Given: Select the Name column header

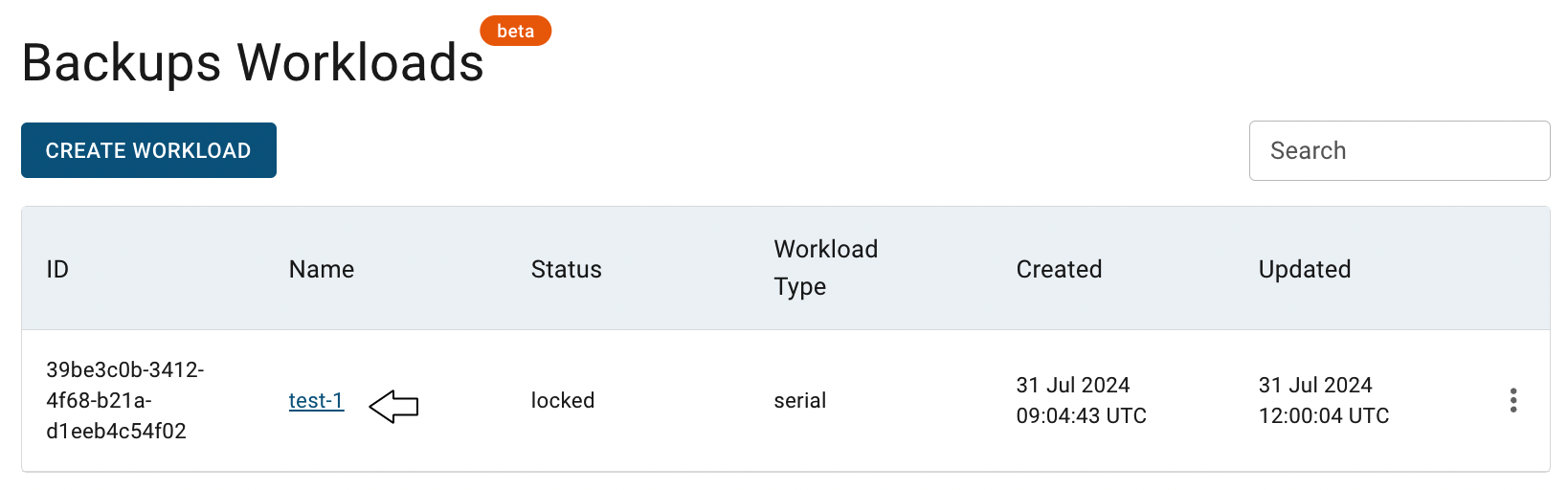Looking at the screenshot, I should click(322, 269).
